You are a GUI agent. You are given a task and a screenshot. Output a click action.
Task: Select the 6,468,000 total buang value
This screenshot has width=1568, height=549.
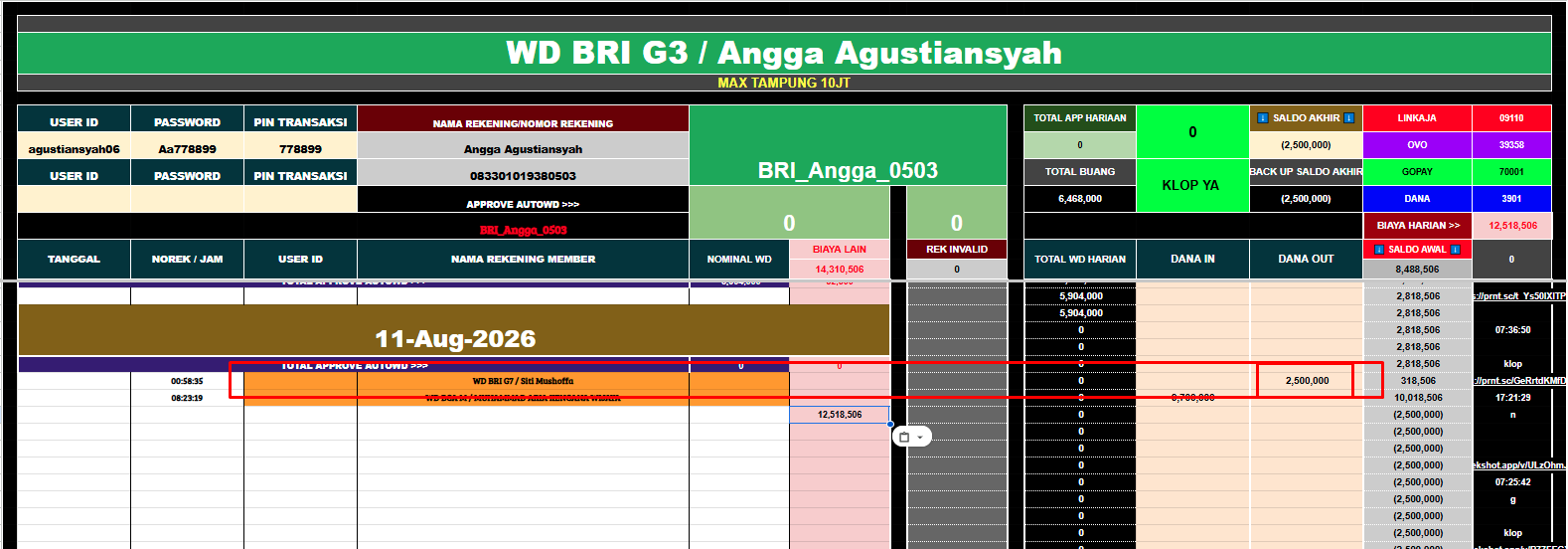pyautogui.click(x=1080, y=199)
